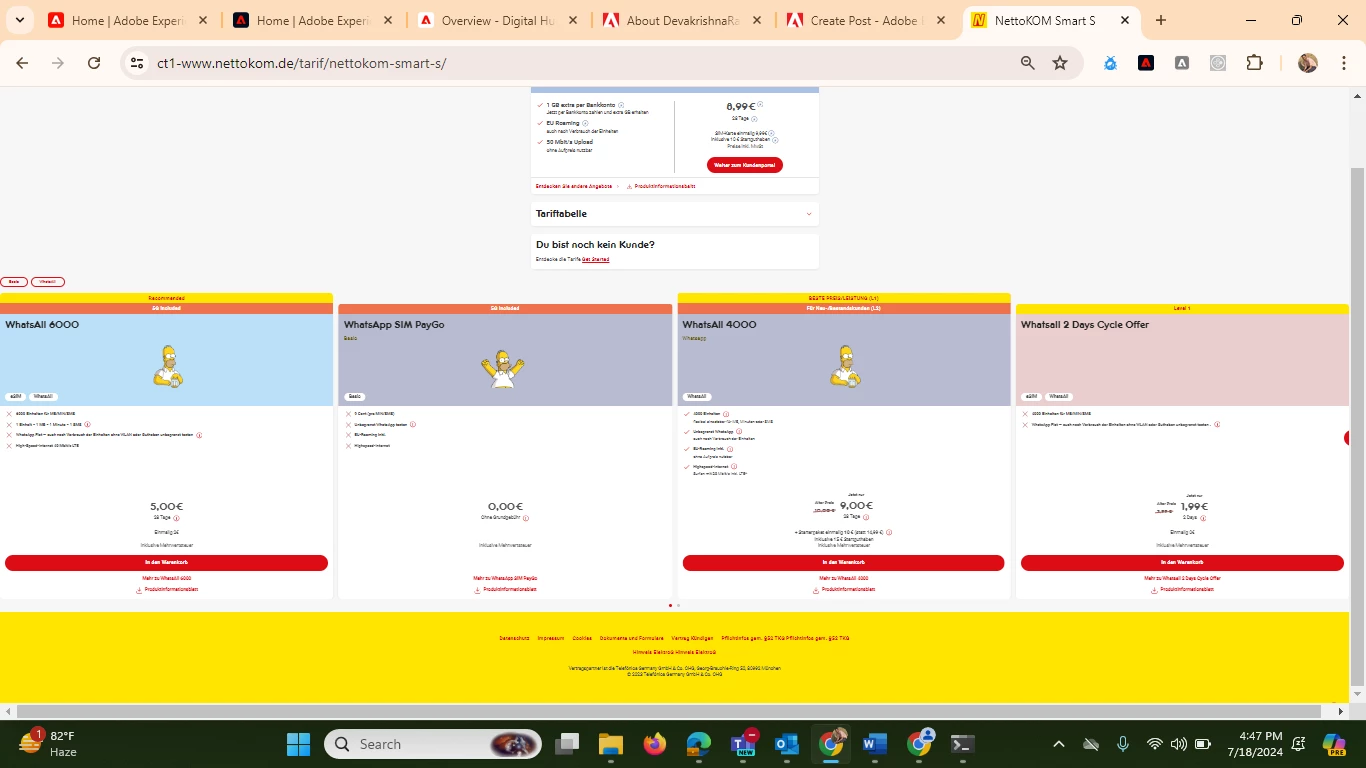The width and height of the screenshot is (1366, 768).
Task: Click the Get Started link
Action: (595, 259)
